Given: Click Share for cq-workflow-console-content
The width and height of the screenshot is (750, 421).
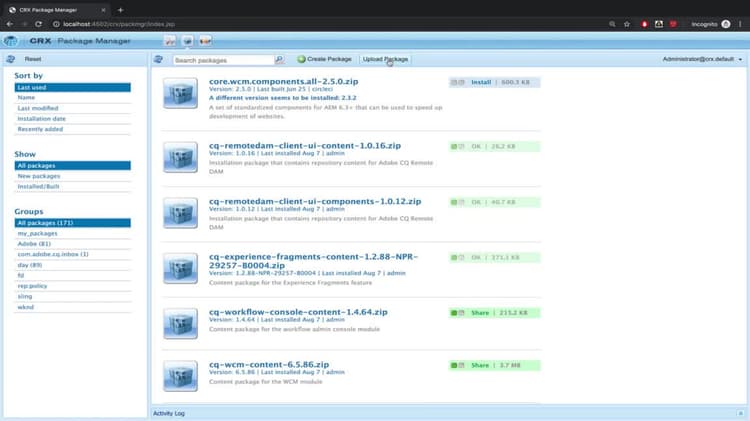Looking at the screenshot, I should pos(480,313).
